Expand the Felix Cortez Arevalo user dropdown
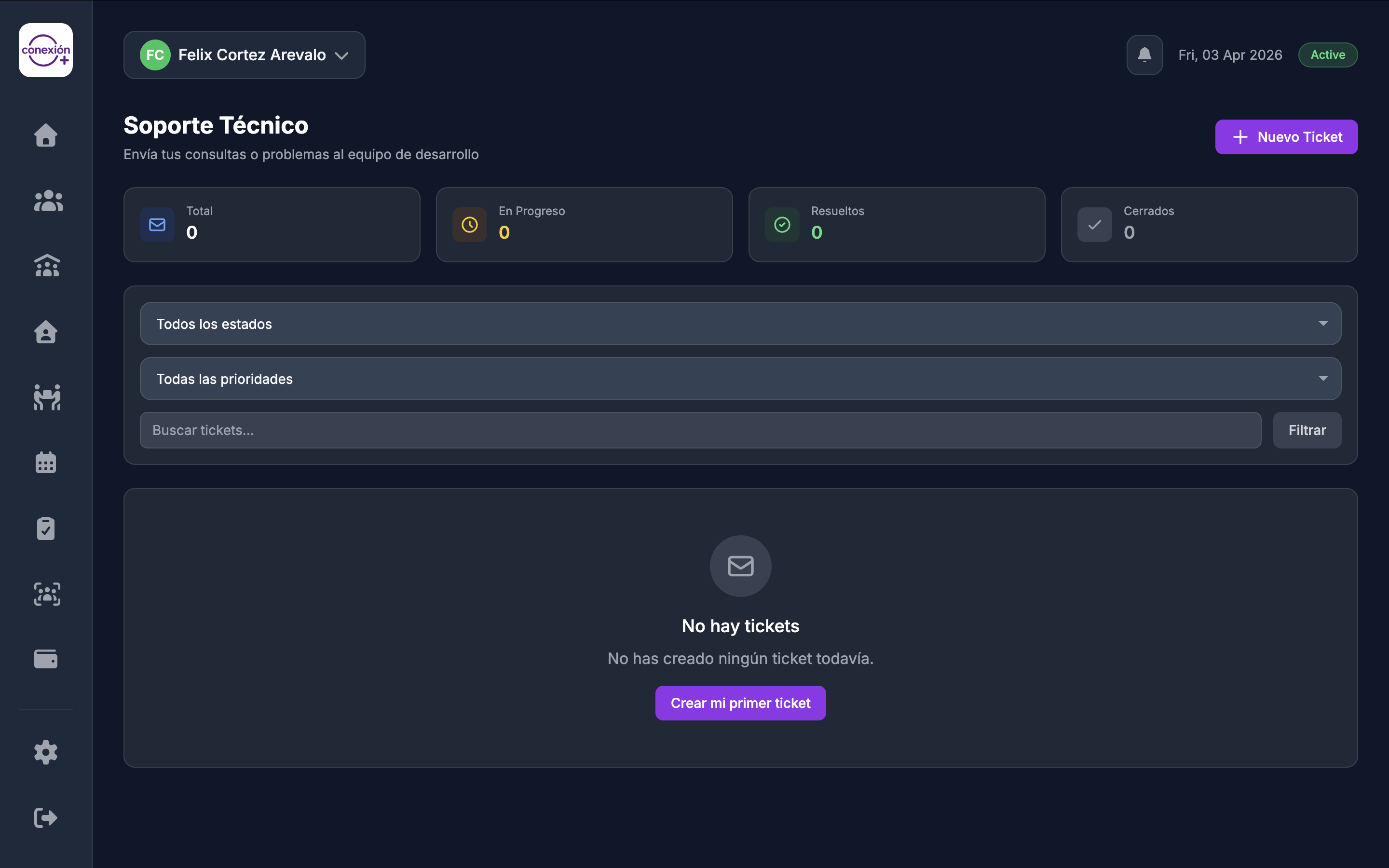The width and height of the screenshot is (1389, 868). click(245, 55)
